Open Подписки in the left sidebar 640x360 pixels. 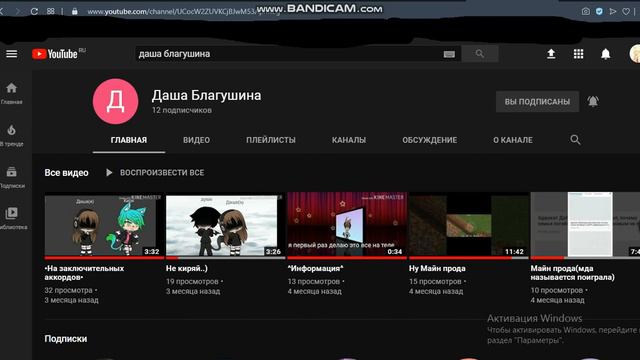click(11, 177)
